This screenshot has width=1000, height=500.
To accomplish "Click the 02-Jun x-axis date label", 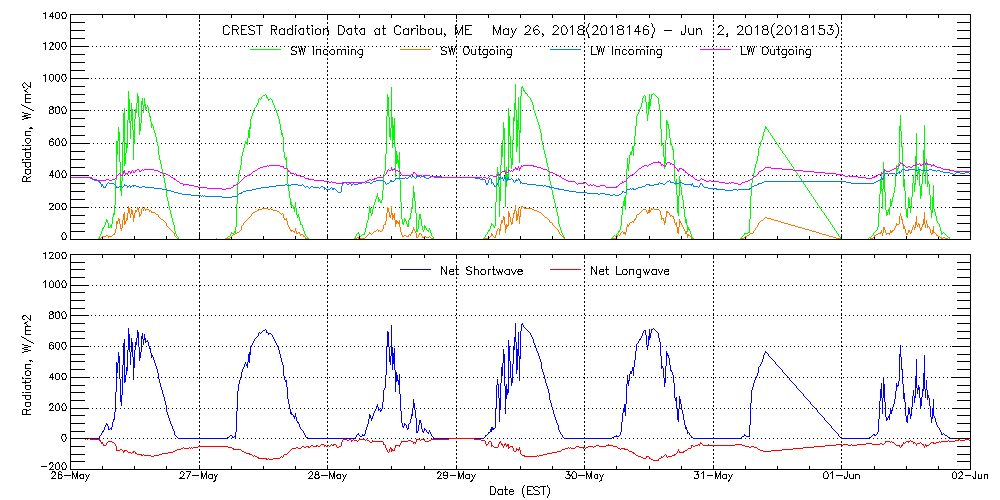I will click(x=970, y=476).
